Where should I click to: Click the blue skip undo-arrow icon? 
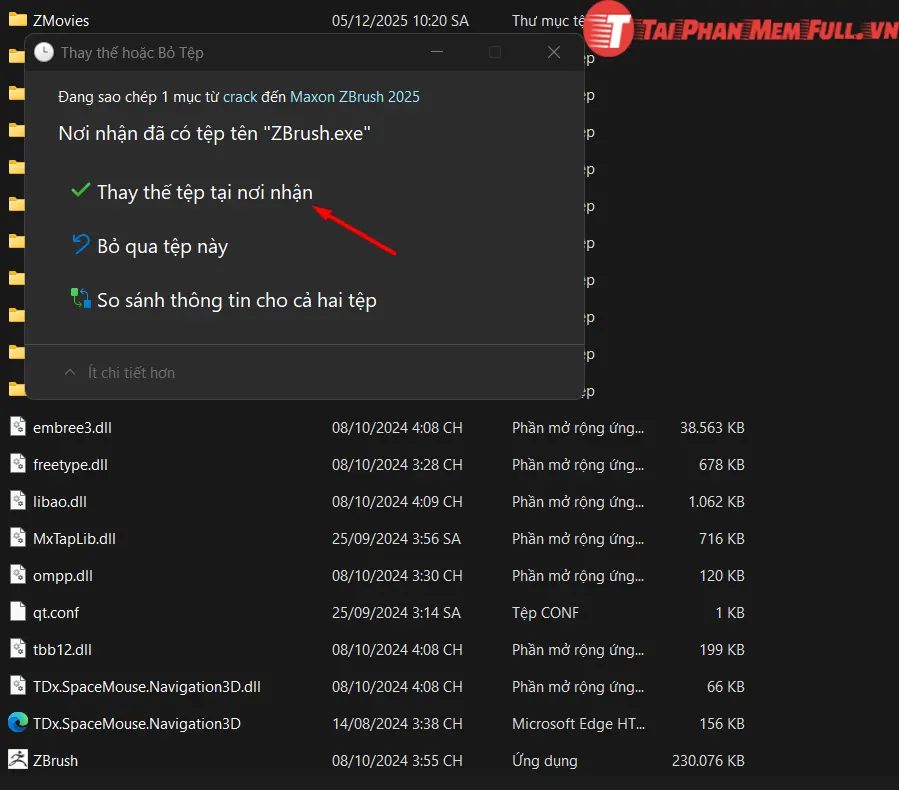[x=81, y=245]
